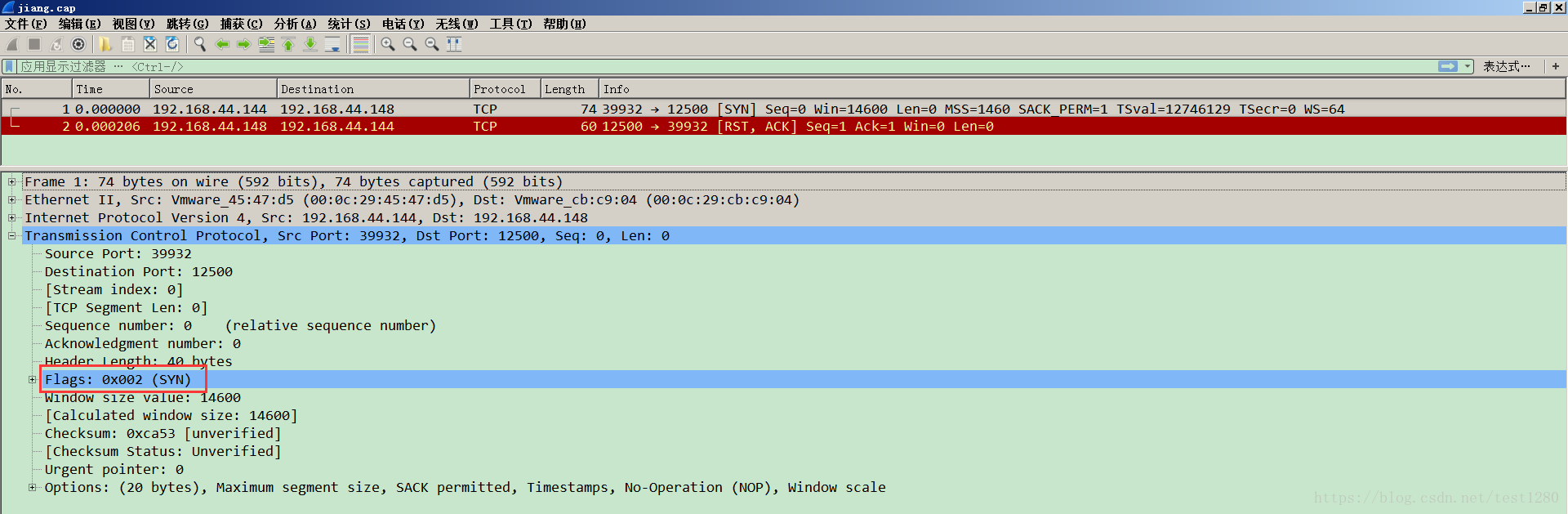Select the Sequence number: 0 line
This screenshot has height=514, width=1568.
tap(241, 325)
